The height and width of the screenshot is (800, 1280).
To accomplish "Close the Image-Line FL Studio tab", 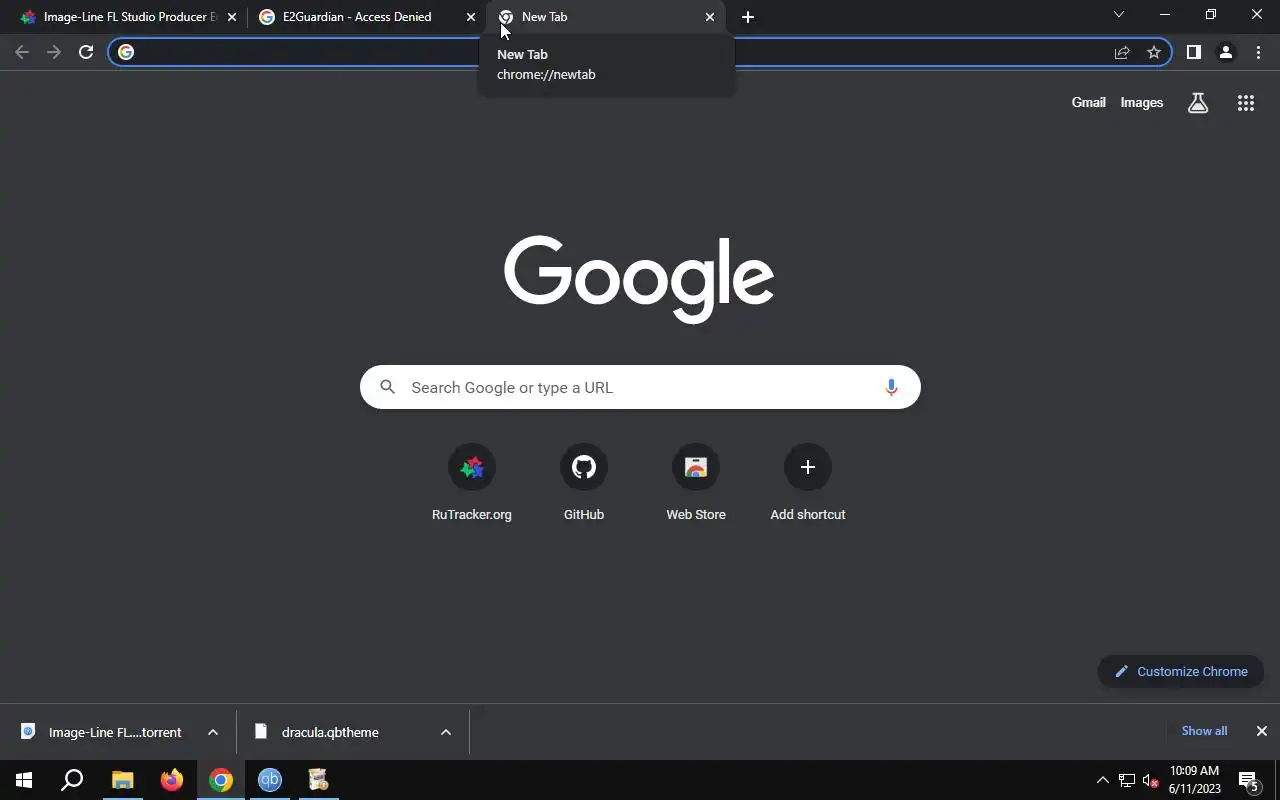I will [x=232, y=17].
